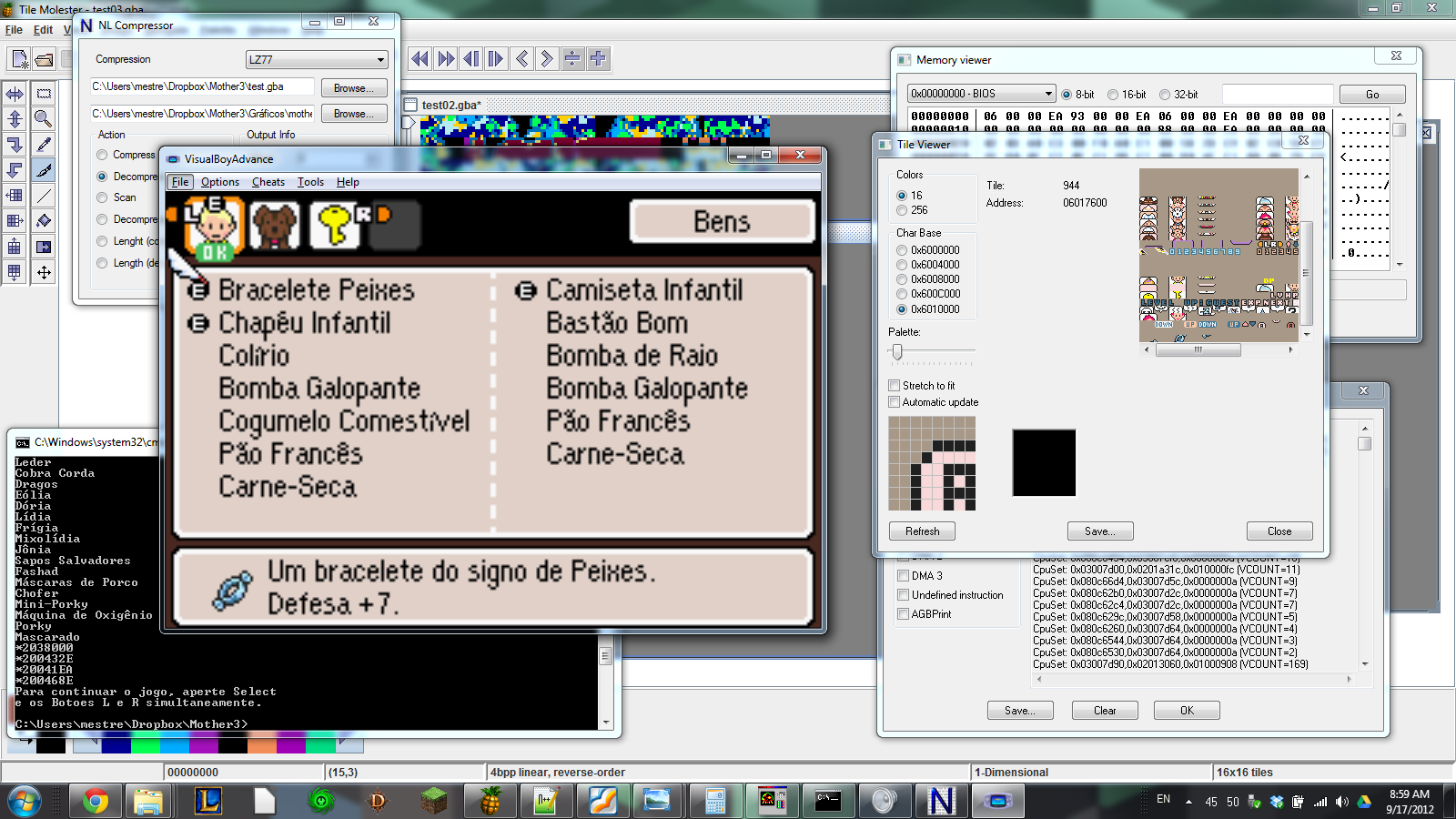
Task: Enable the DMA 3 checkbox
Action: (904, 576)
